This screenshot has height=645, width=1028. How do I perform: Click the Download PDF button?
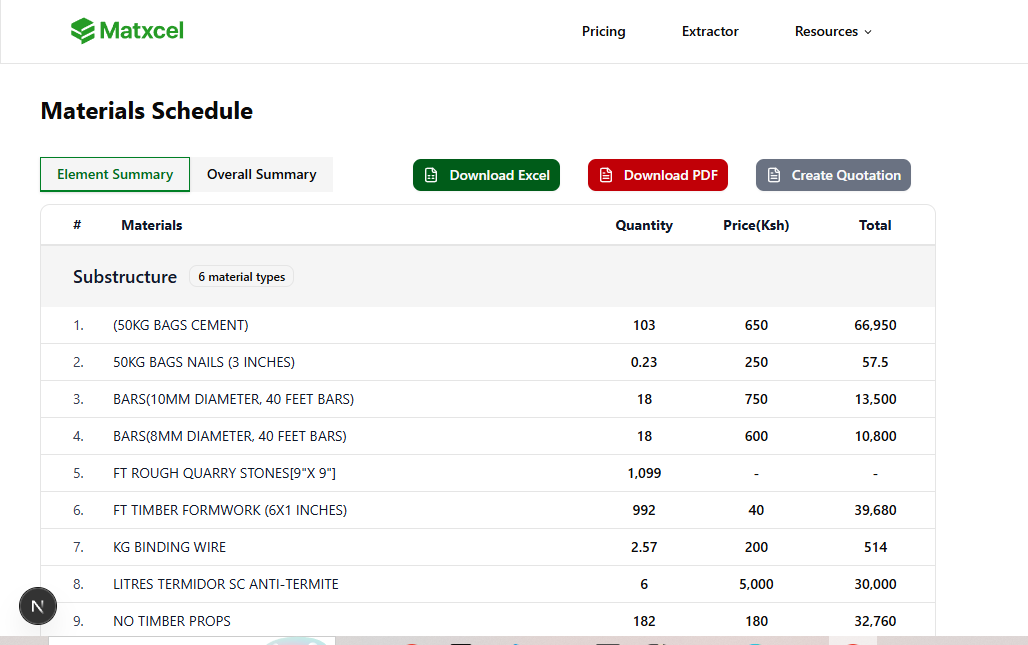coord(657,175)
